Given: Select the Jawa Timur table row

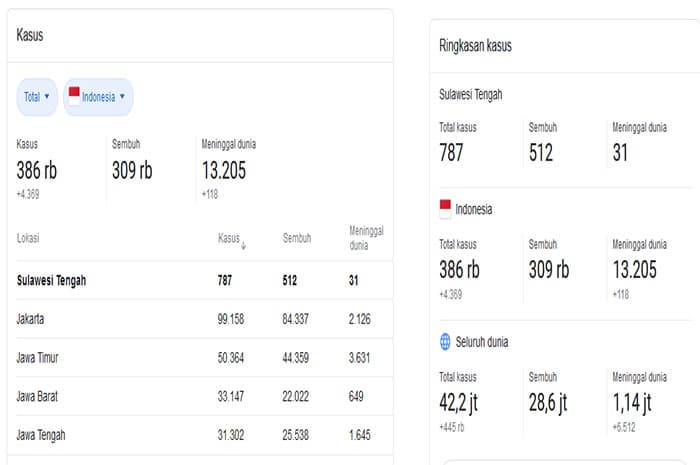Looking at the screenshot, I should pos(204,357).
